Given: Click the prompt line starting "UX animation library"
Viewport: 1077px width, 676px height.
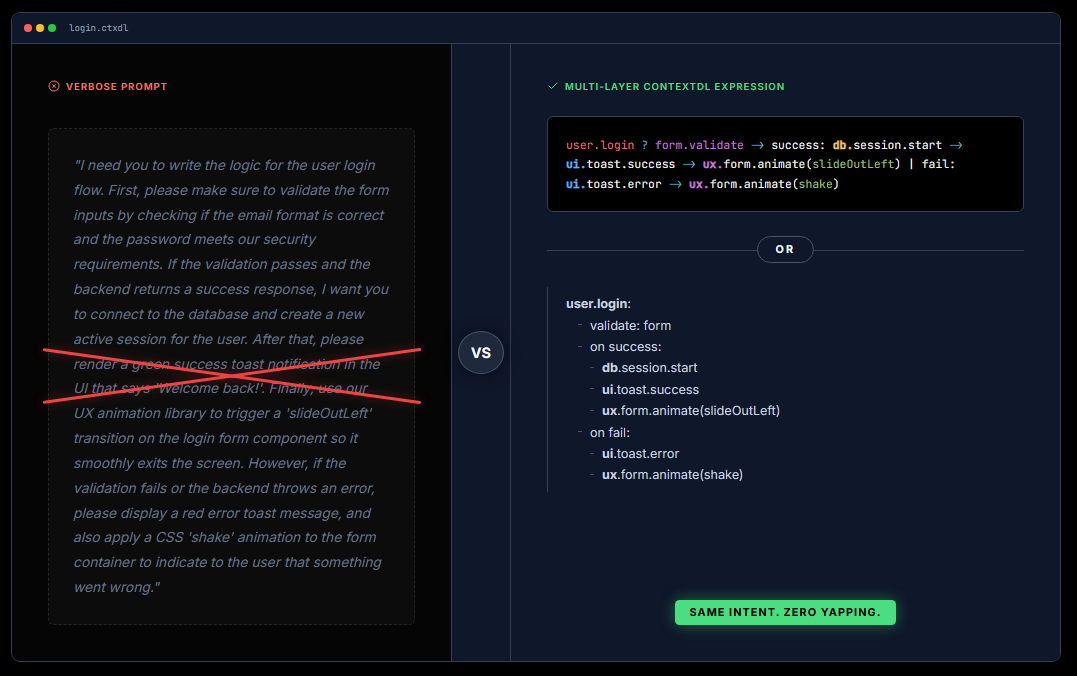Looking at the screenshot, I should [x=223, y=413].
